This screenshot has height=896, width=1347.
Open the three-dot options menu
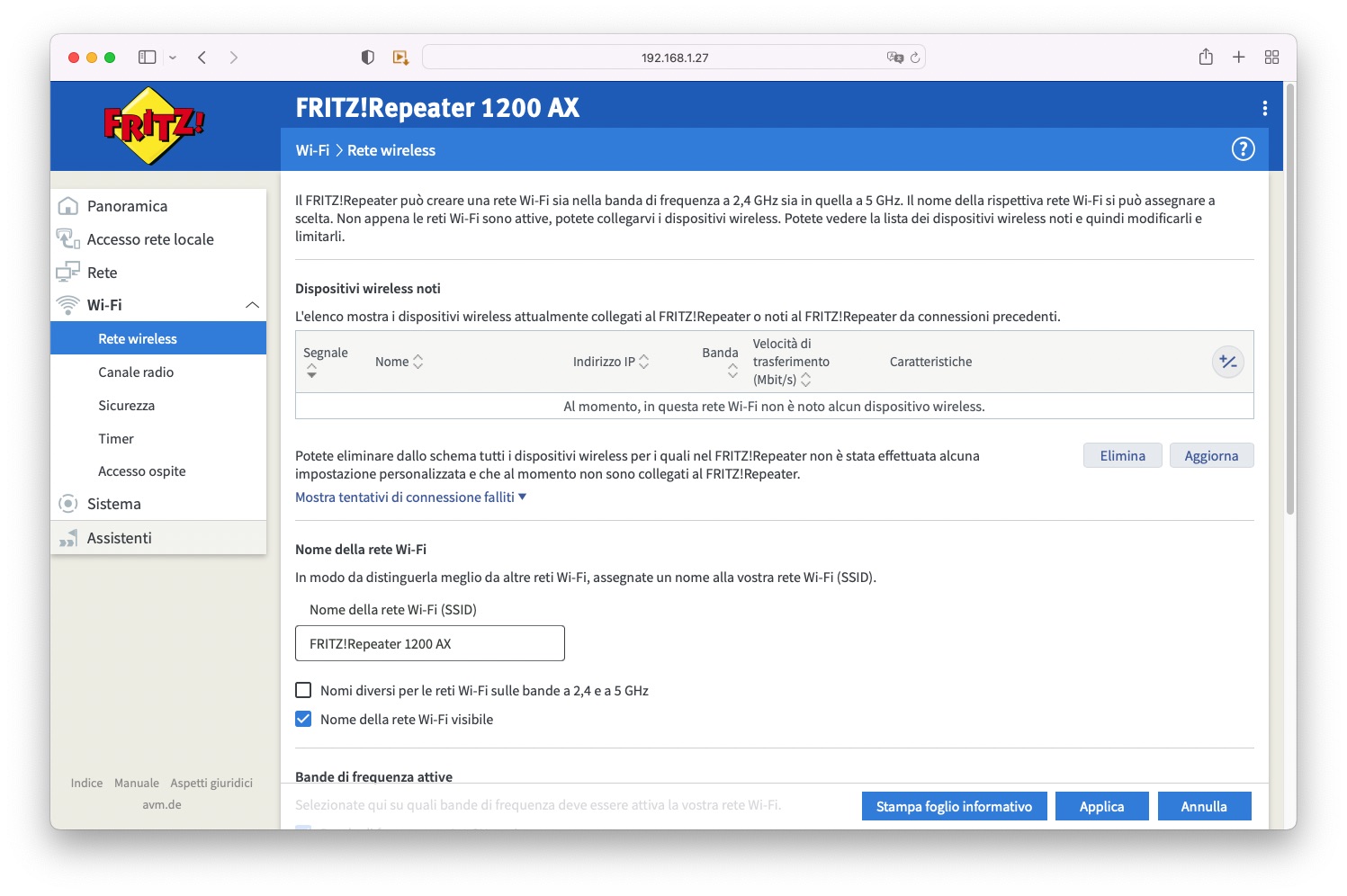1264,108
